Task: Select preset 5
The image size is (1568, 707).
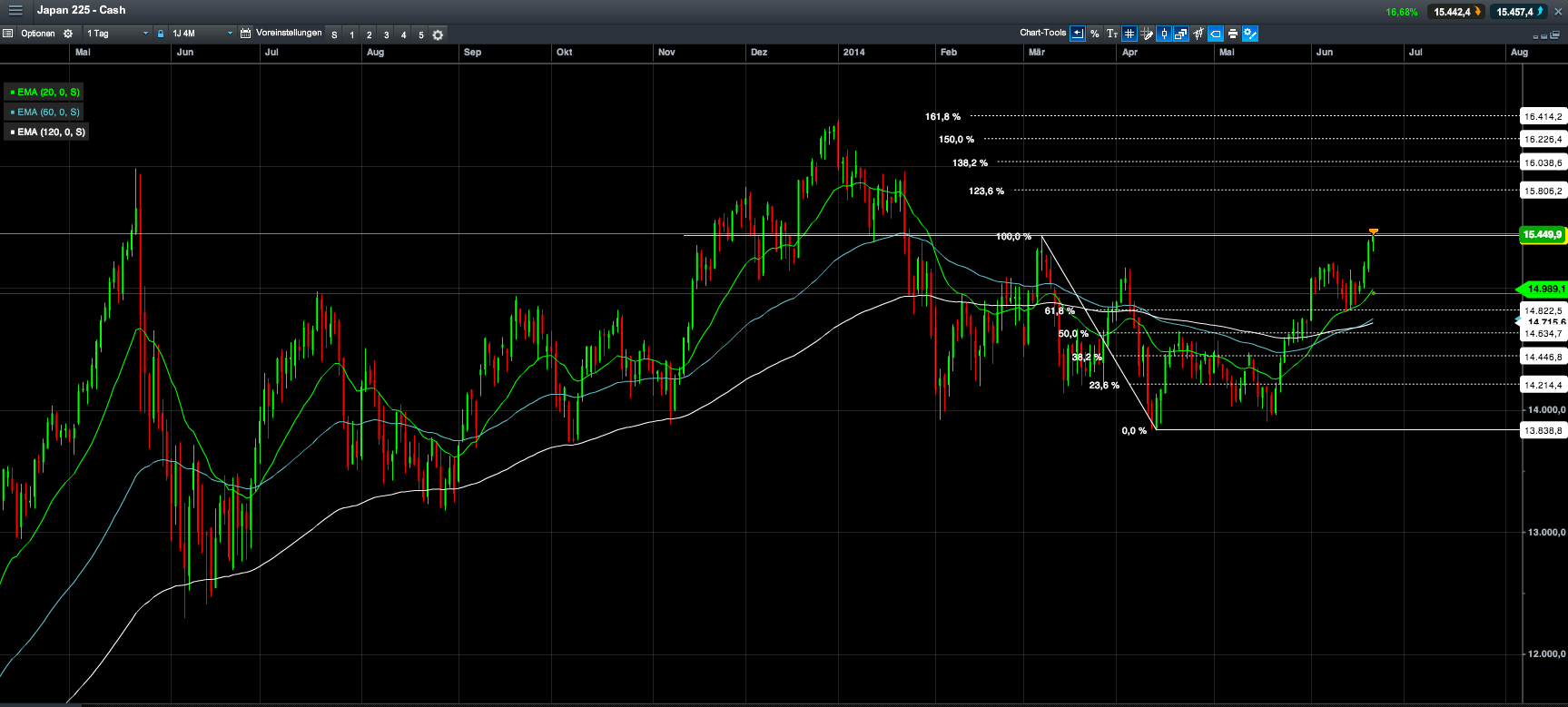Action: 420,34
